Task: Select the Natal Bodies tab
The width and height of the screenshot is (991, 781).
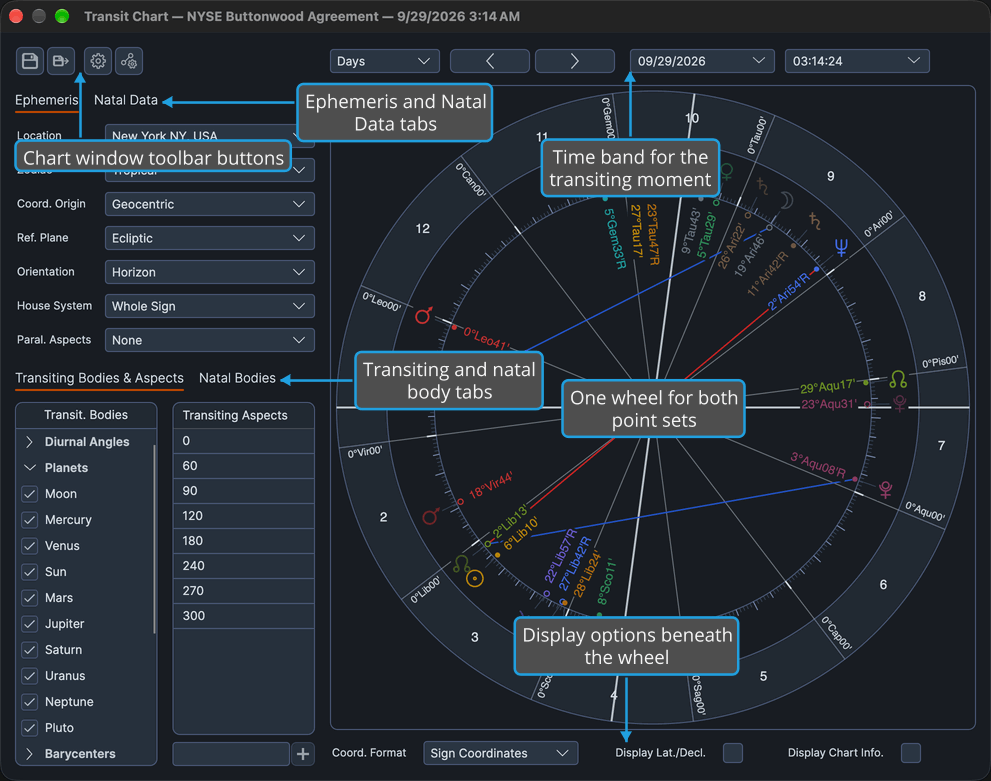Action: (x=237, y=378)
